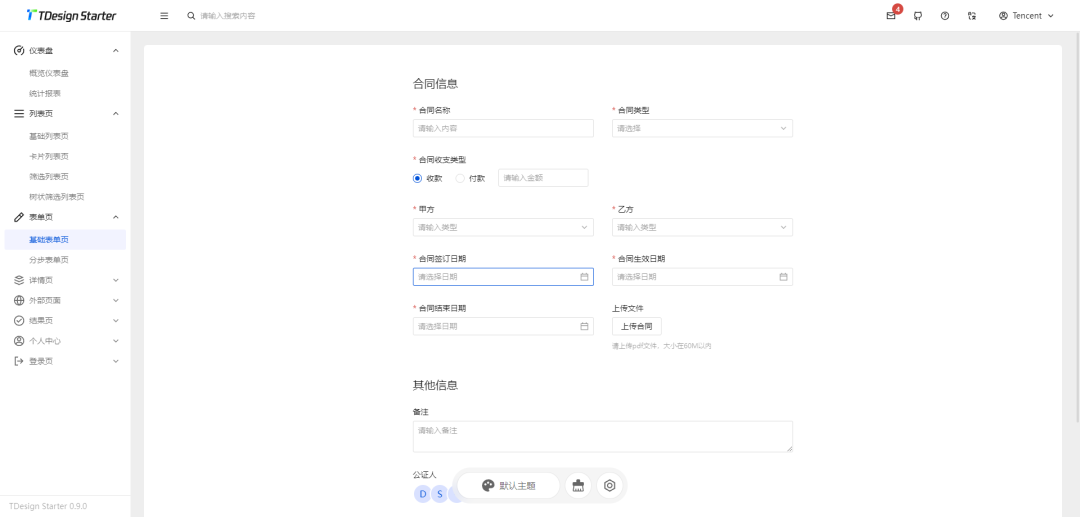Open the hexagon settings icon

click(x=609, y=485)
